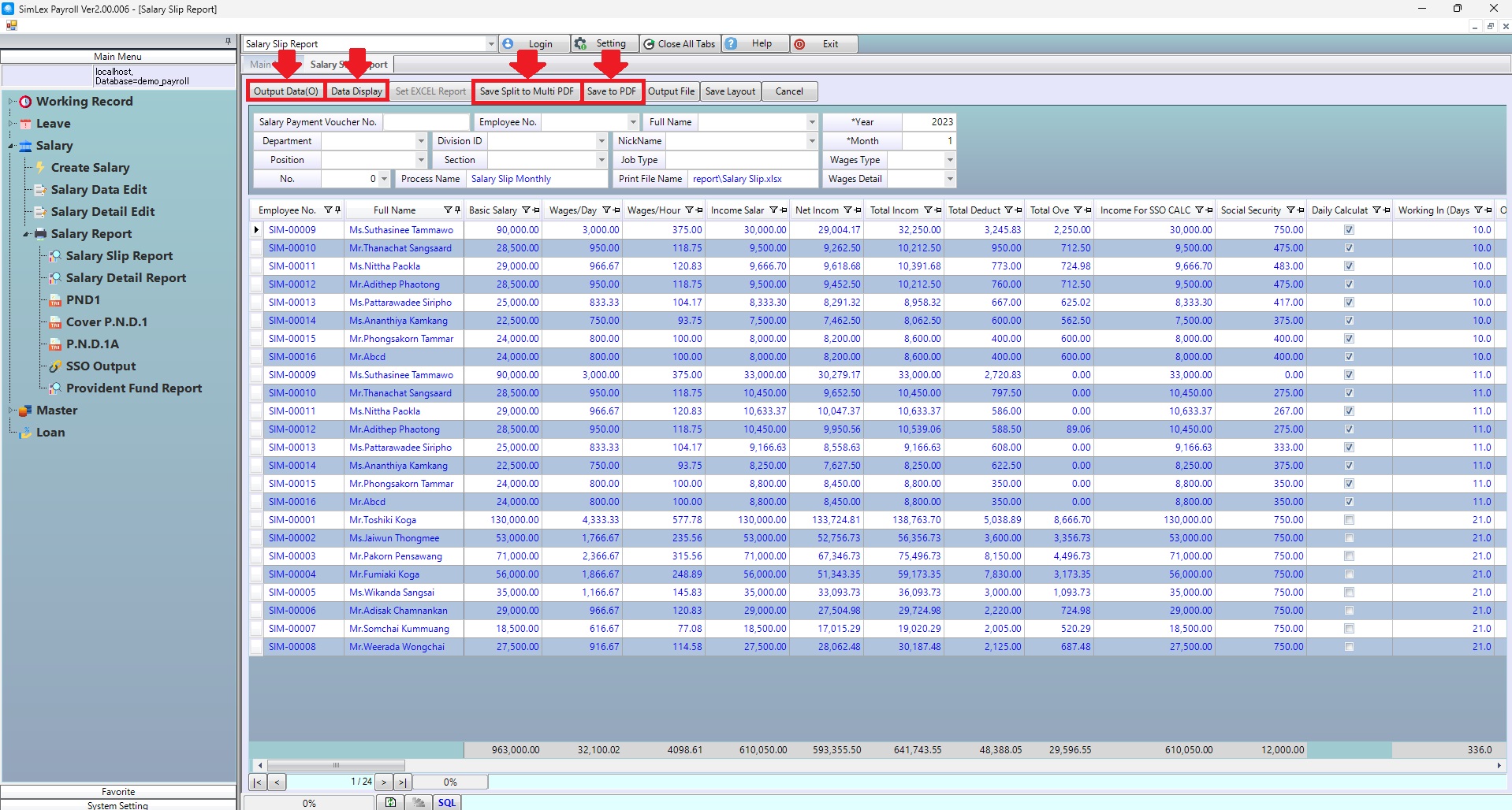Click the blue Help question mark icon

click(x=732, y=44)
